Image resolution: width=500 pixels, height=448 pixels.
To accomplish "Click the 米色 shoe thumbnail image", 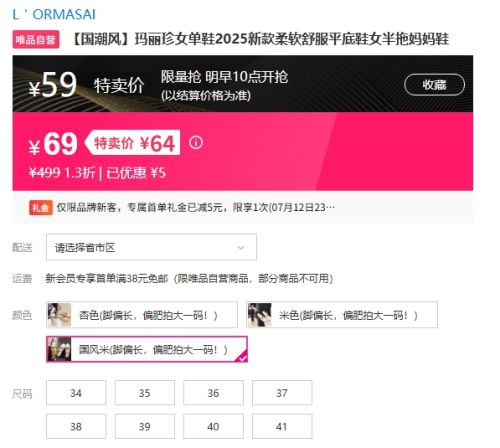I will pyautogui.click(x=259, y=315).
